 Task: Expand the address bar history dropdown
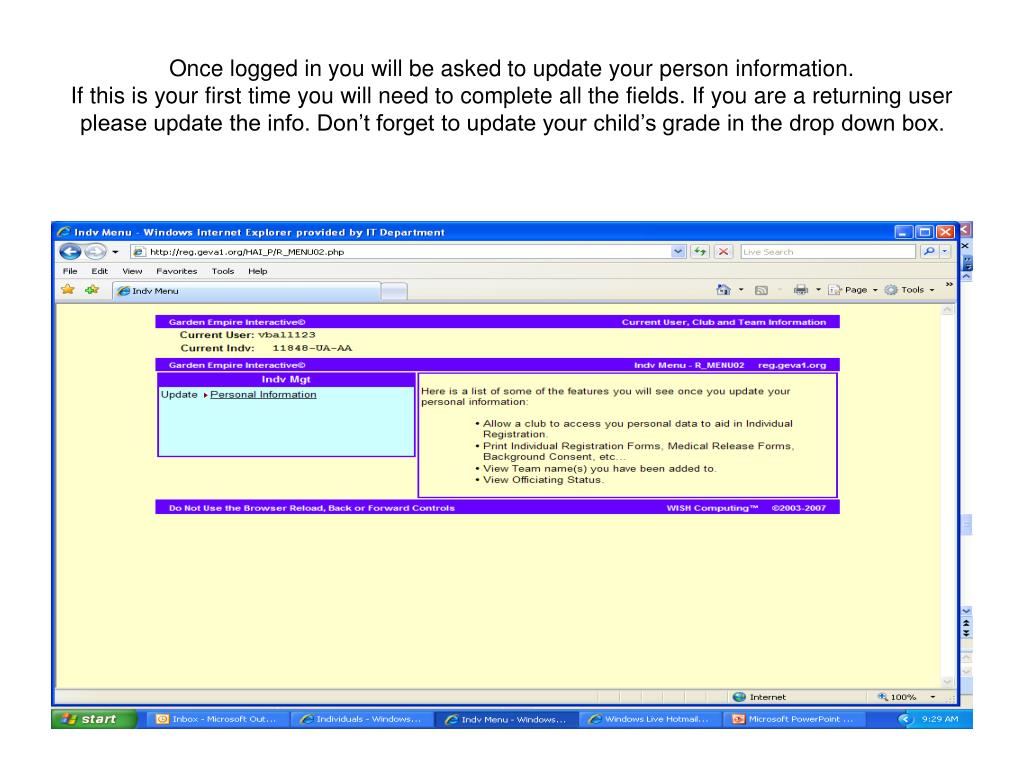[679, 251]
